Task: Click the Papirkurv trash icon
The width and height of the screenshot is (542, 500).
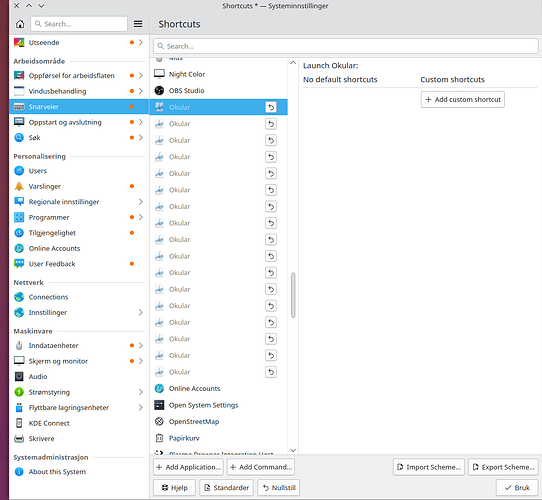Action: tap(159, 438)
